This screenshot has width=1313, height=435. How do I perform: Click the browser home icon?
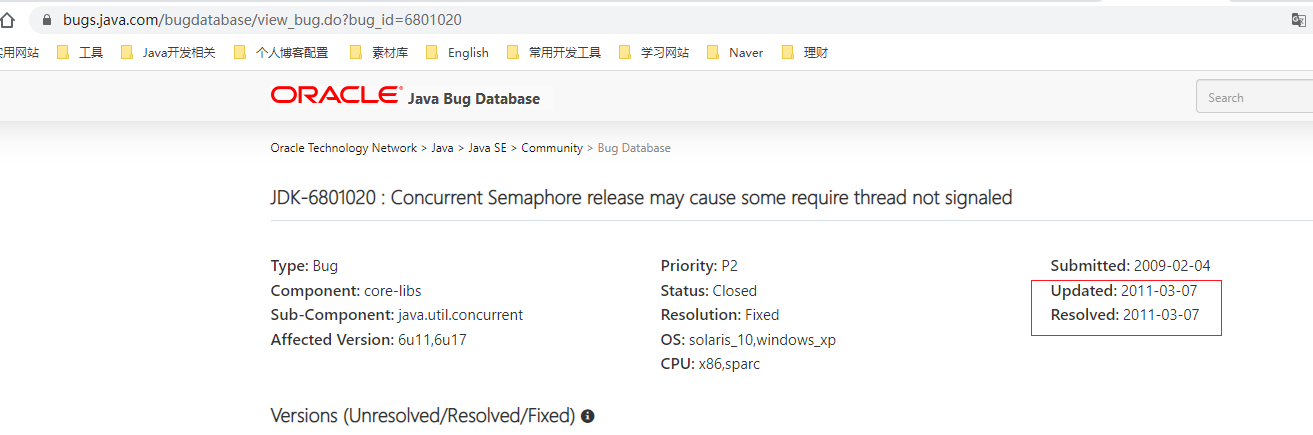(7, 20)
